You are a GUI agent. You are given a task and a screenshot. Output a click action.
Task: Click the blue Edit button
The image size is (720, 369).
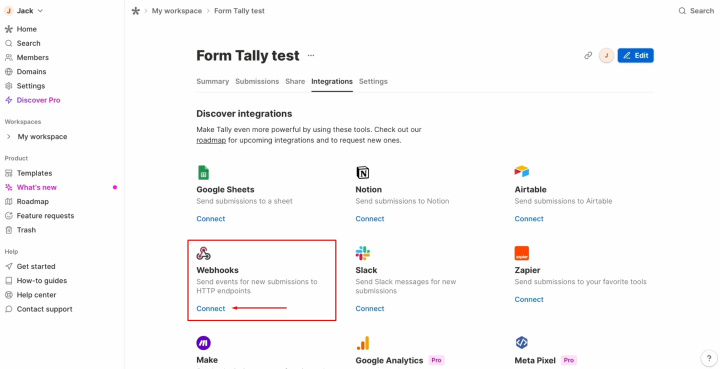[636, 56]
